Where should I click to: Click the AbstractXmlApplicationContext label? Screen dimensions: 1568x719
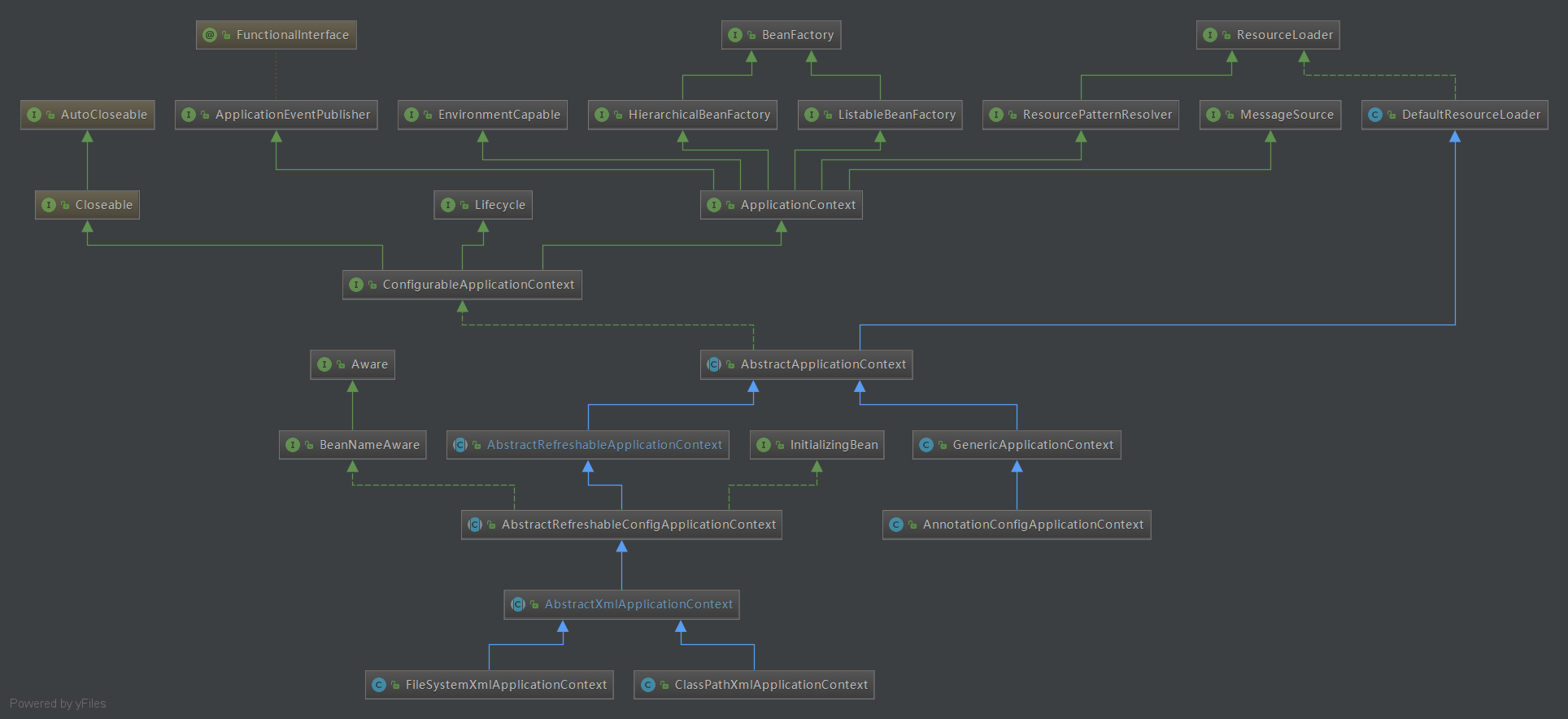coord(639,604)
